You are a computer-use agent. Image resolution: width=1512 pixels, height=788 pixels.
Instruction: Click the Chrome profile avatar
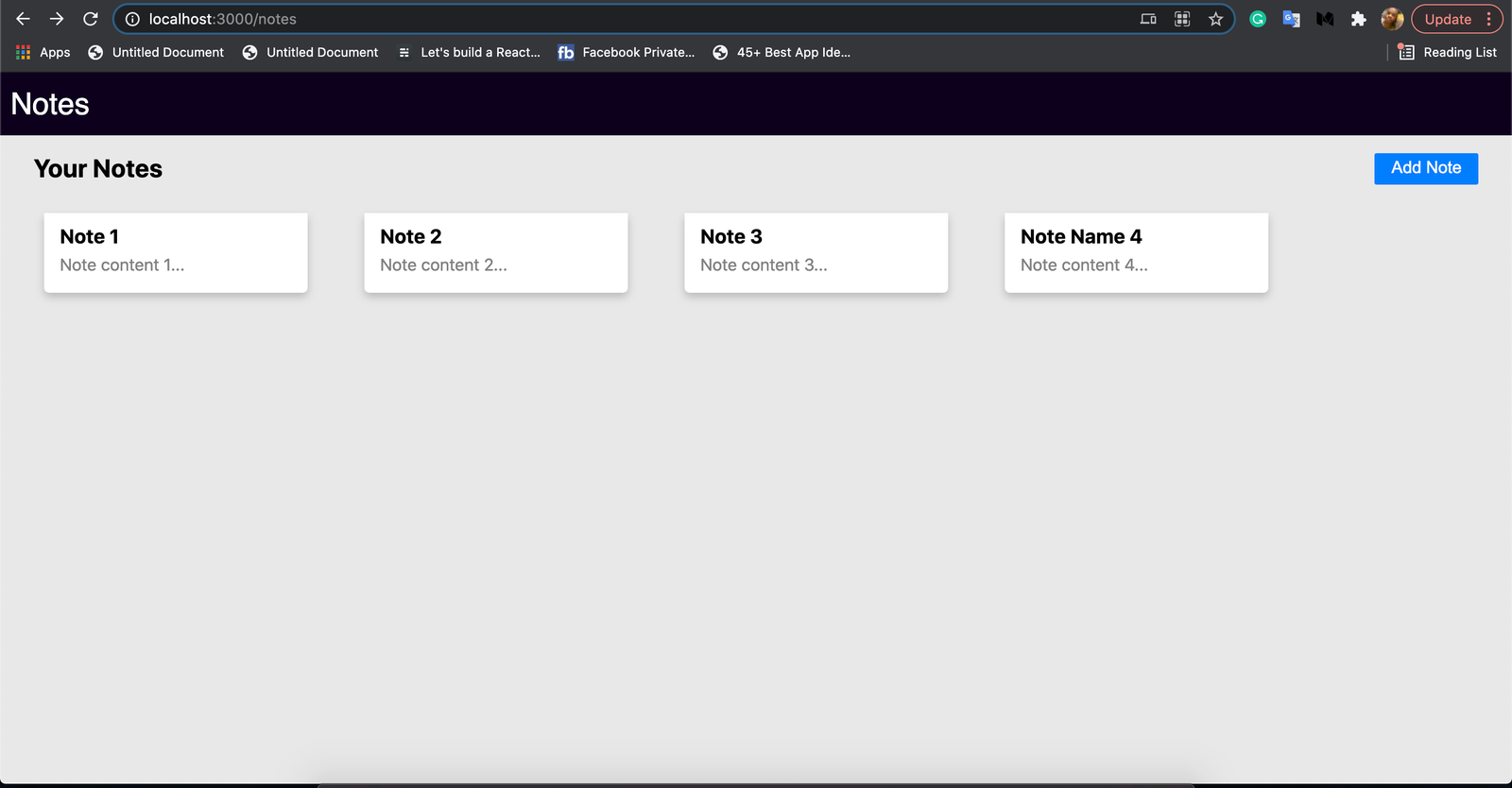(x=1391, y=19)
